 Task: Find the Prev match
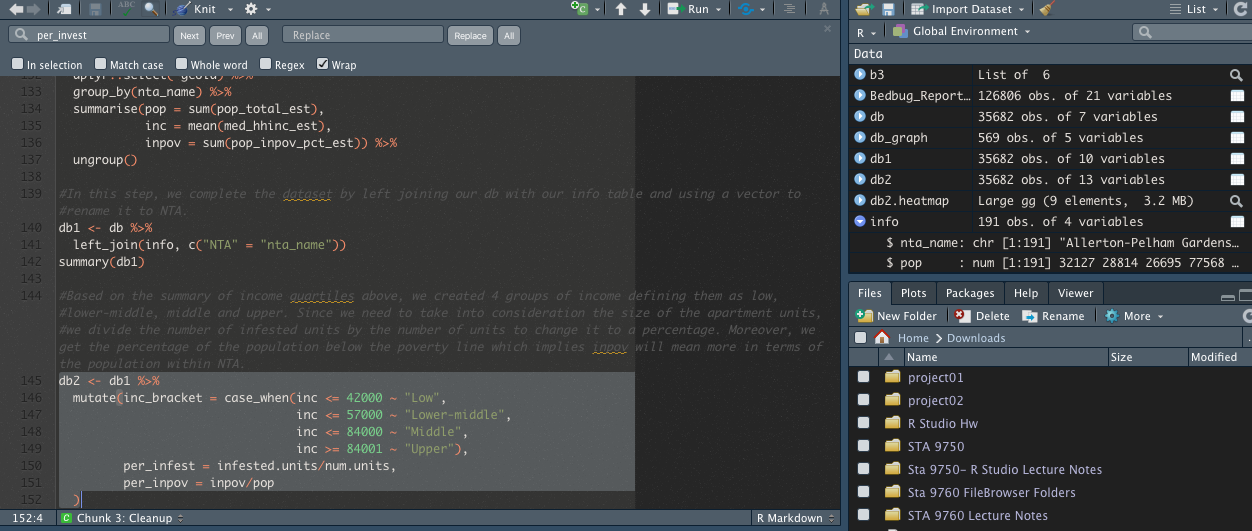coord(226,35)
